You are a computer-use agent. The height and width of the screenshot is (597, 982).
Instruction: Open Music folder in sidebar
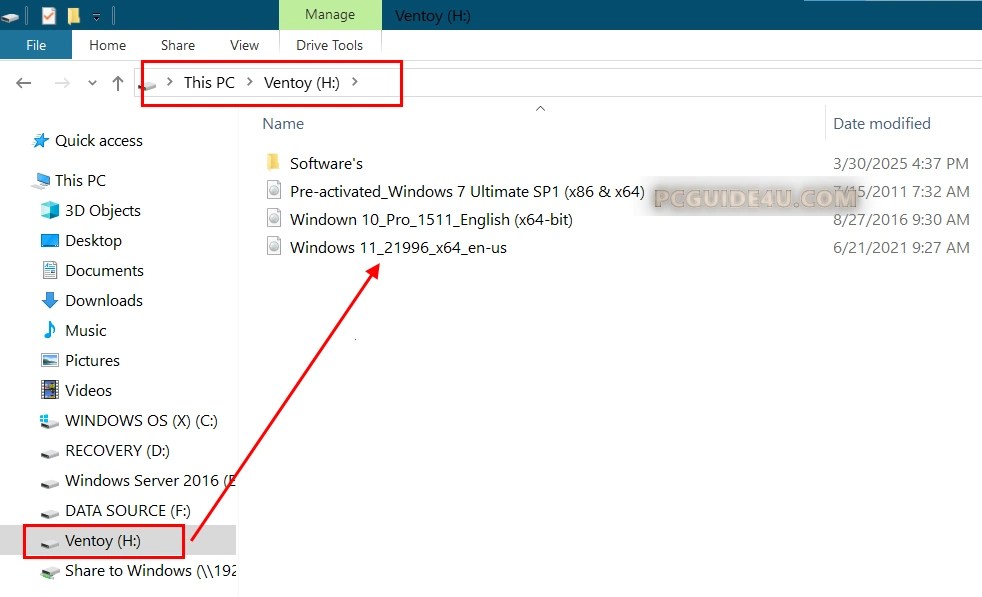tap(85, 331)
